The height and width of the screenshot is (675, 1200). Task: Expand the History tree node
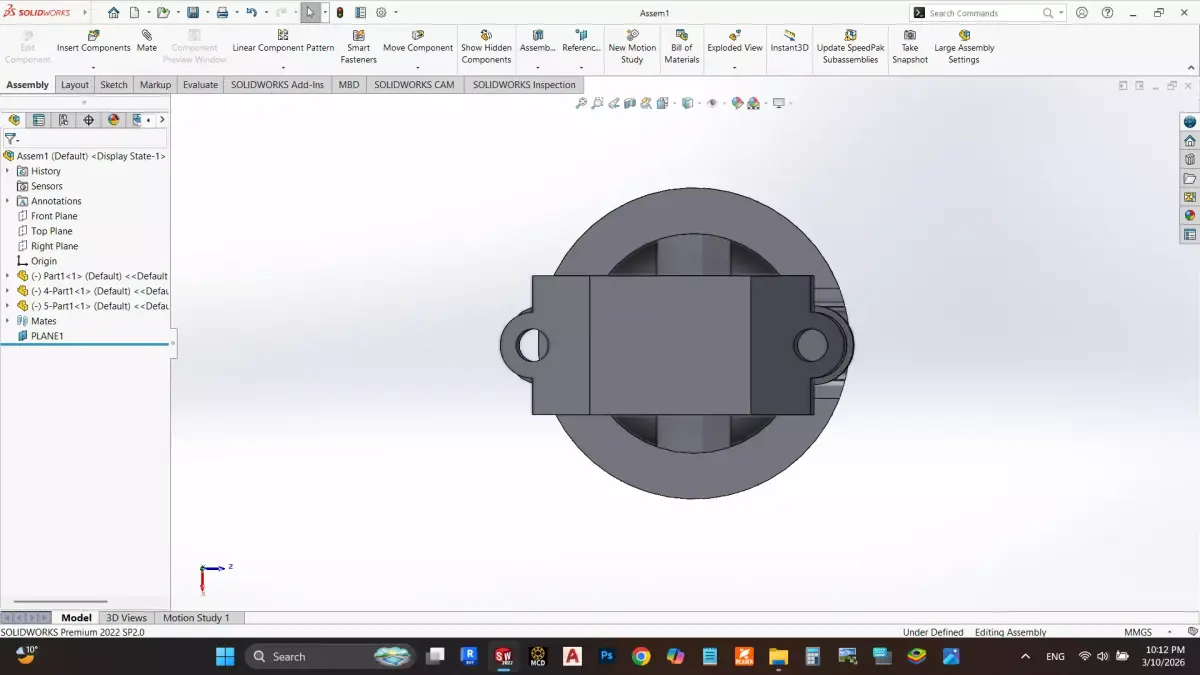[x=7, y=171]
